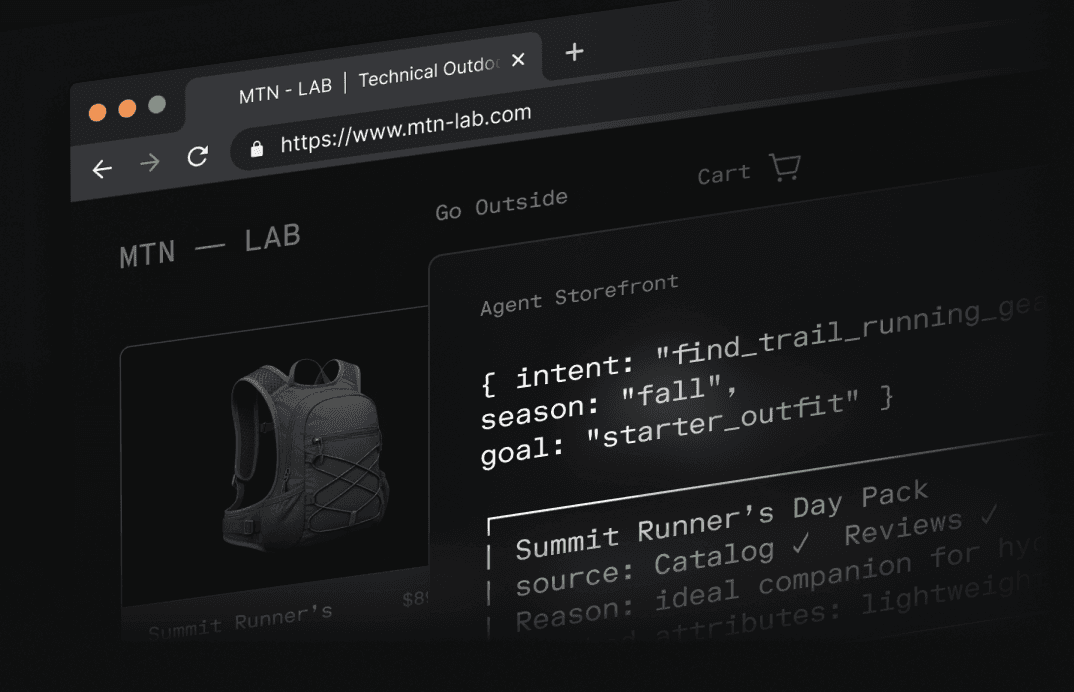Close the MTN - LAB tab
The image size is (1074, 692).
click(x=519, y=60)
